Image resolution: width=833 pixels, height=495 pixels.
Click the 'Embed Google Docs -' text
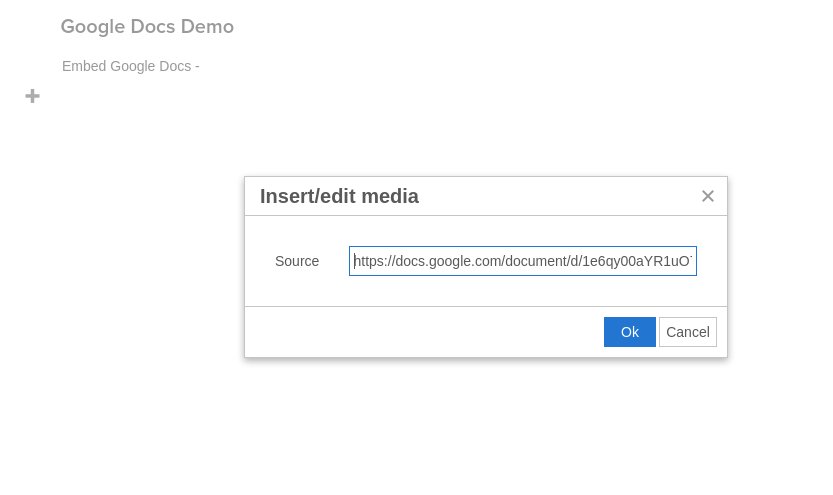131,66
